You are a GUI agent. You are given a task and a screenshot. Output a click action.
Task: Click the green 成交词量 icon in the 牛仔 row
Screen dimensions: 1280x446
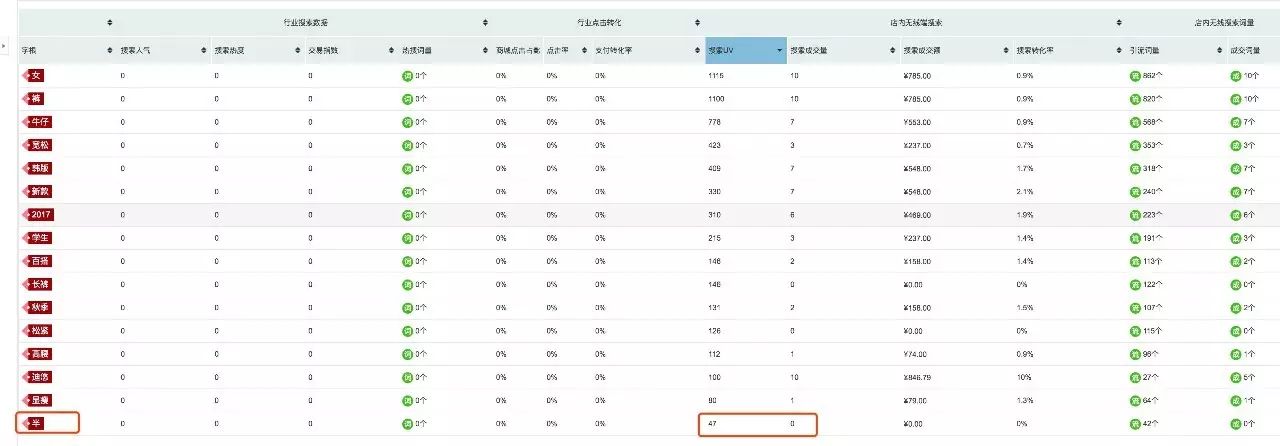tap(1236, 122)
